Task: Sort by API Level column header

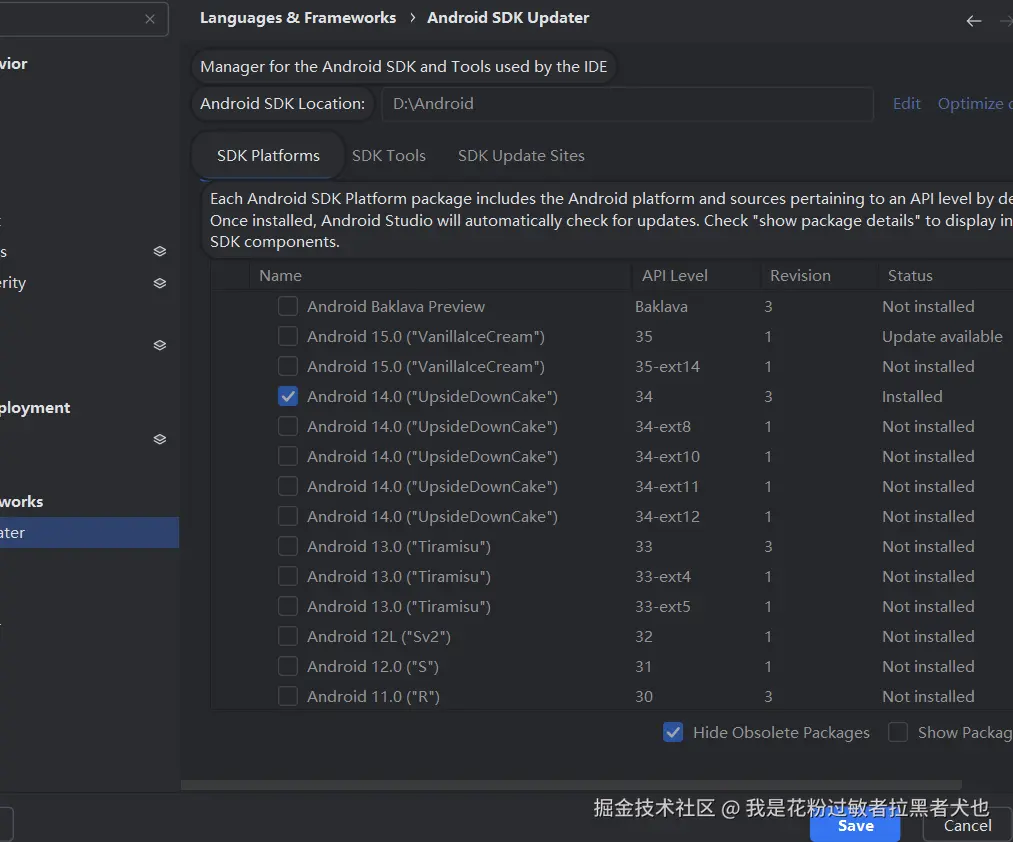Action: pyautogui.click(x=696, y=276)
